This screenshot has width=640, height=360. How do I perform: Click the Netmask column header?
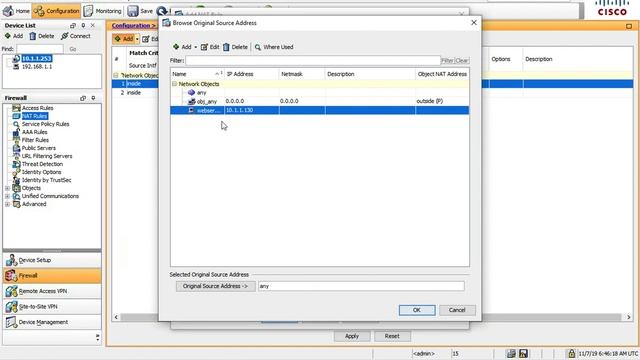(302, 74)
